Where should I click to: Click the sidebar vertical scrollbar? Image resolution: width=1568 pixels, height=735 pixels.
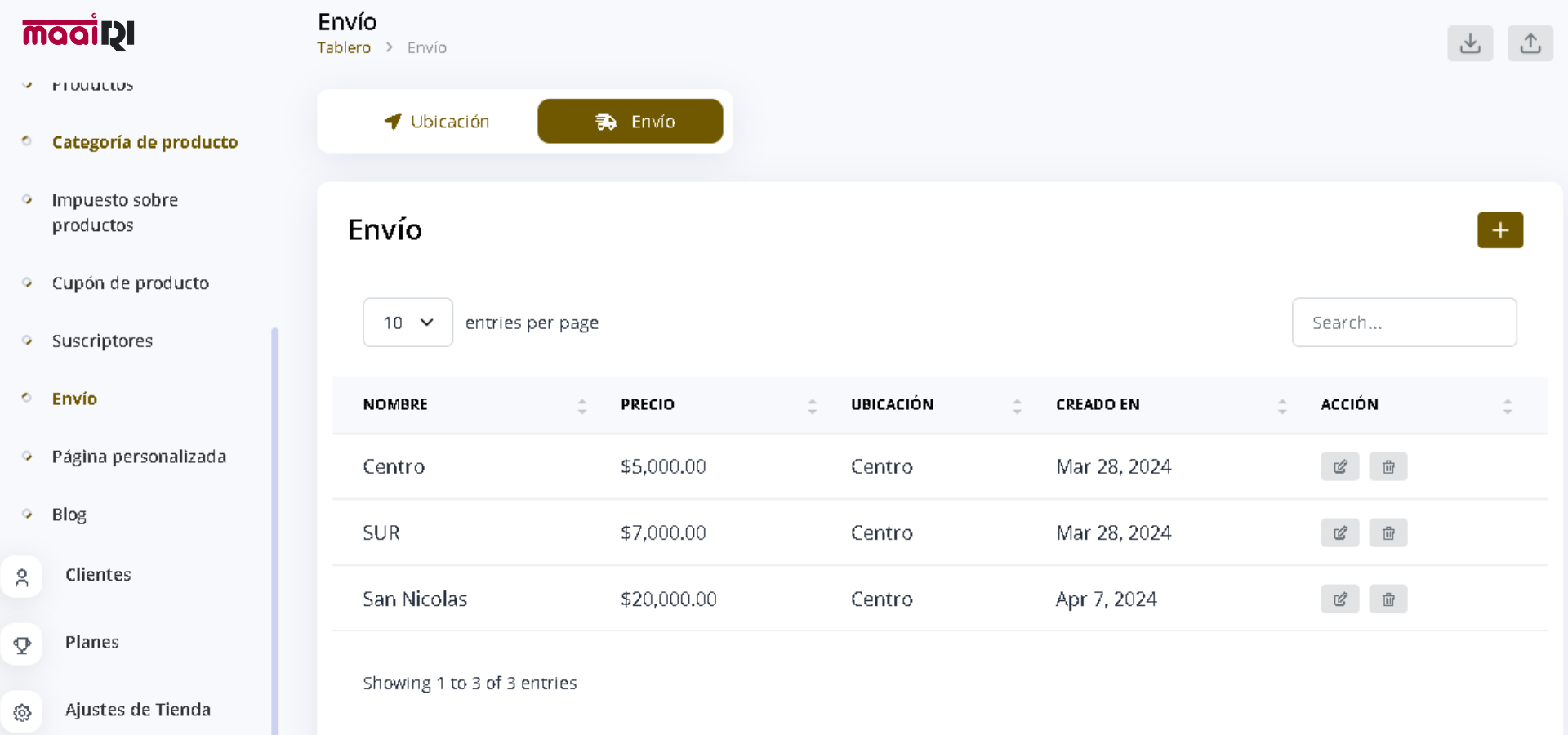coord(275,531)
